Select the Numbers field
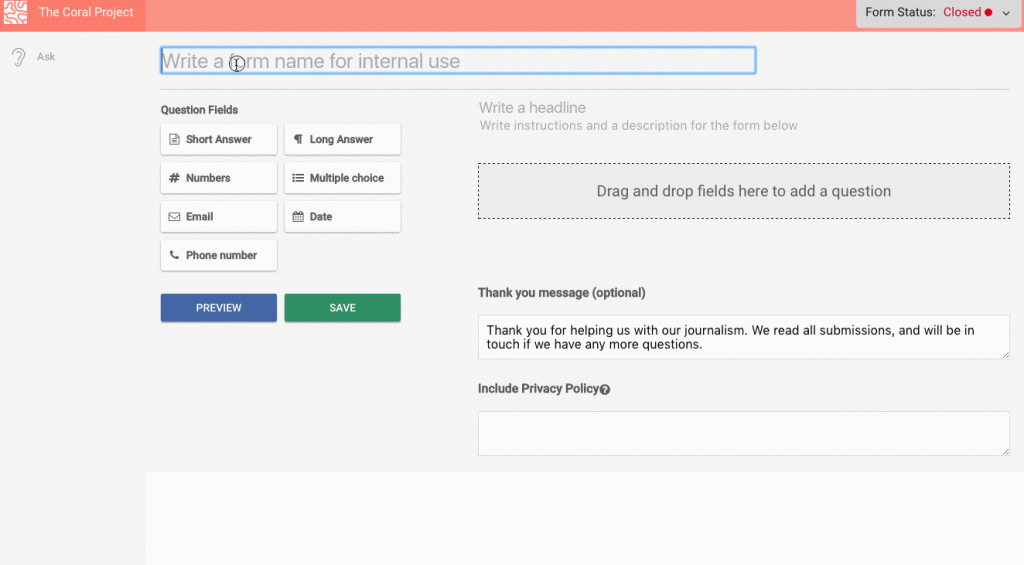The height and width of the screenshot is (565, 1024). 219,178
